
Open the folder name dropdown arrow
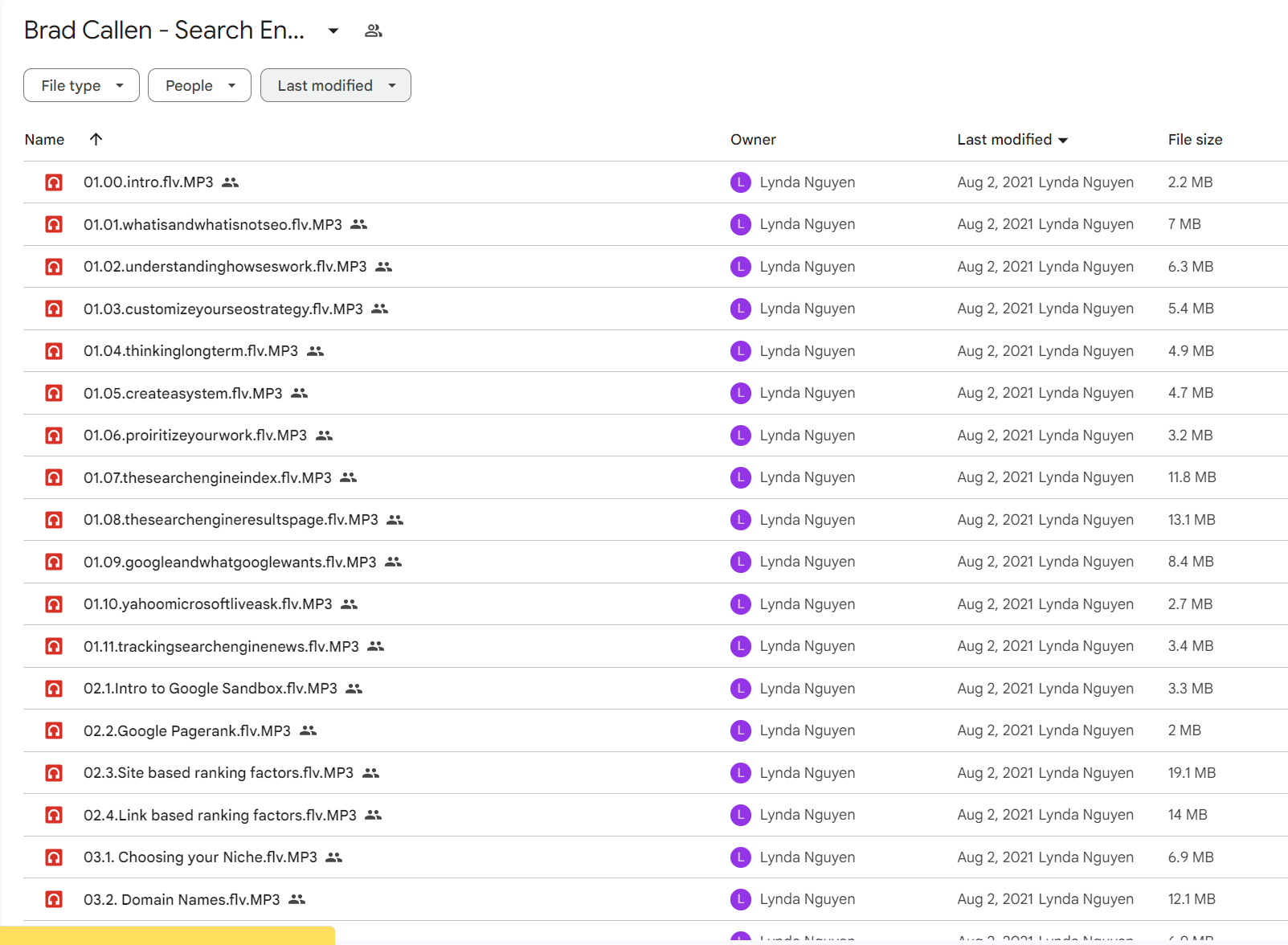(333, 31)
